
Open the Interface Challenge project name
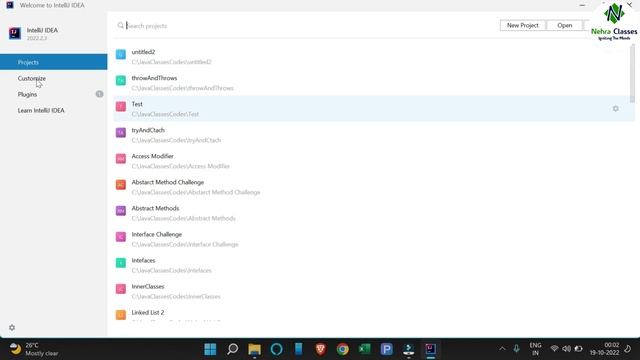click(x=157, y=234)
